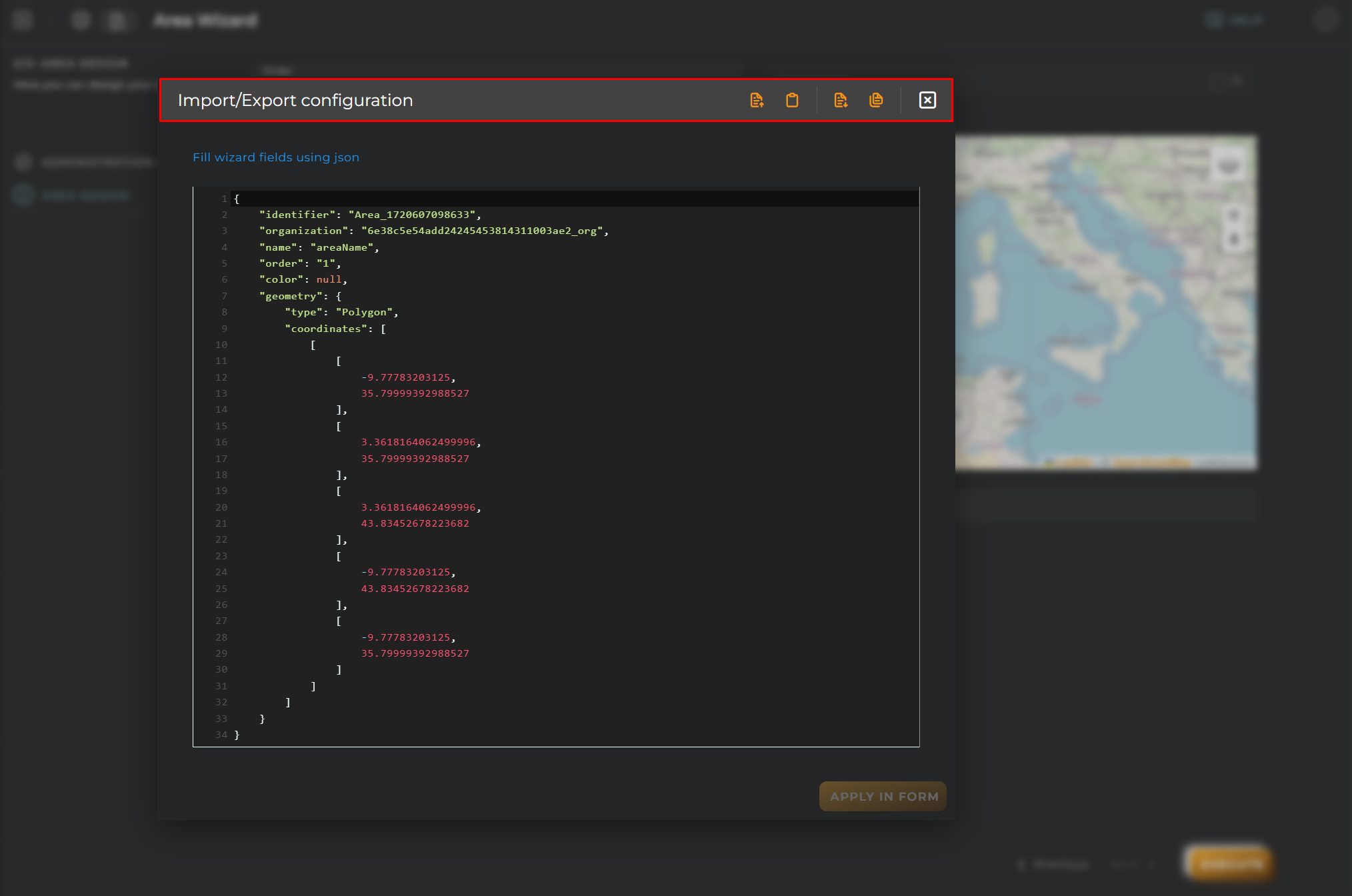1352x896 pixels.
Task: Click the APPLY IN FORM button
Action: click(883, 796)
